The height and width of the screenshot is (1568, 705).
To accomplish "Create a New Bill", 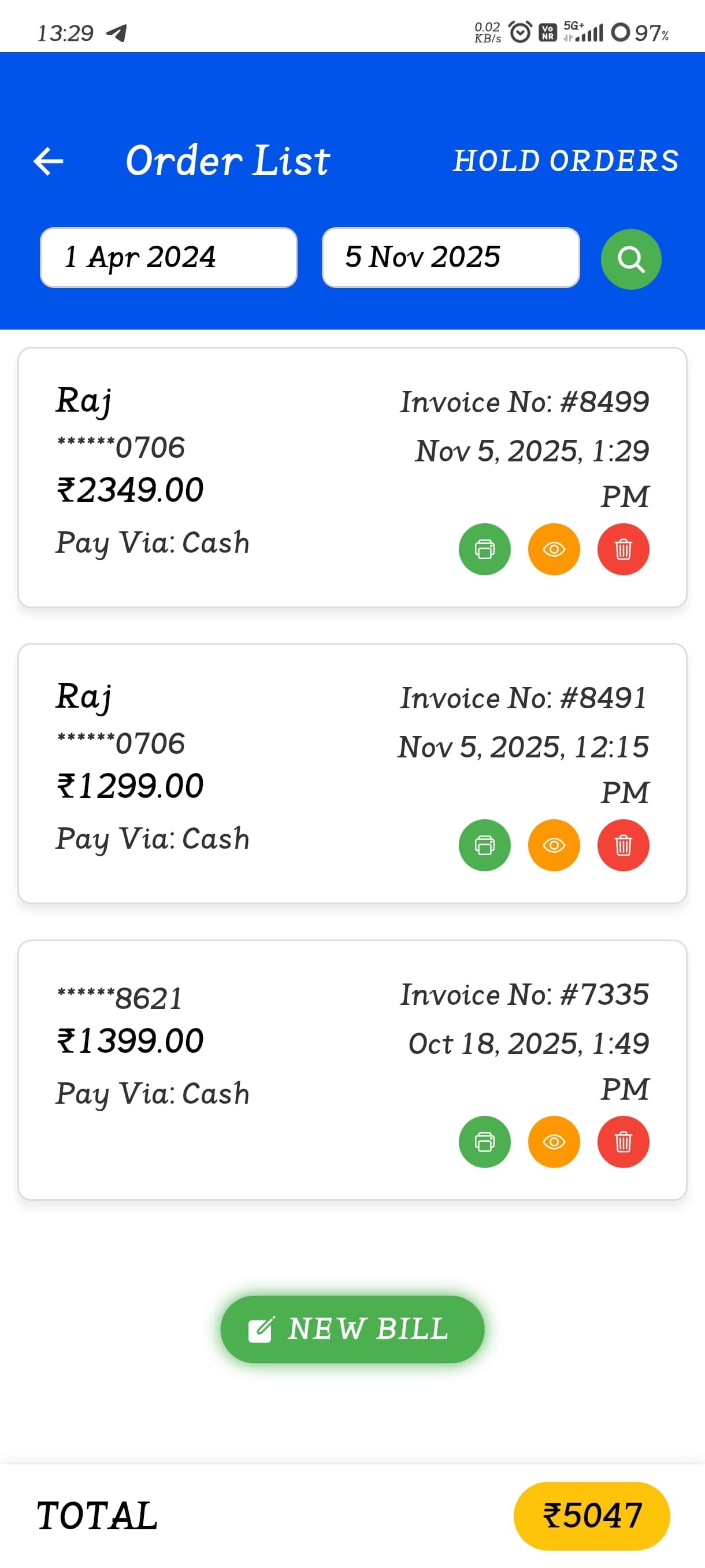I will click(352, 1329).
